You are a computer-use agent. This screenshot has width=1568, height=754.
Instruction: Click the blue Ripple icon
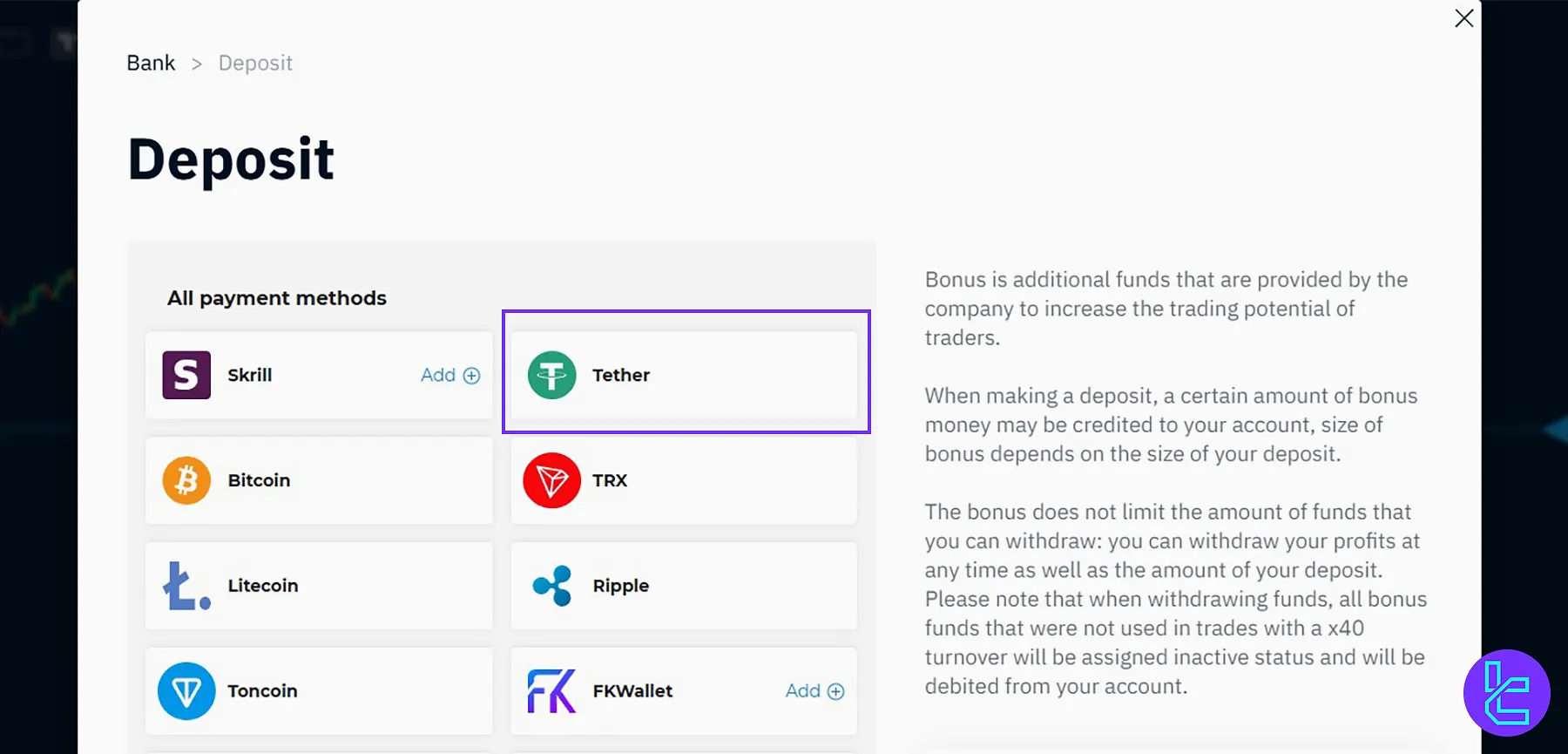551,586
